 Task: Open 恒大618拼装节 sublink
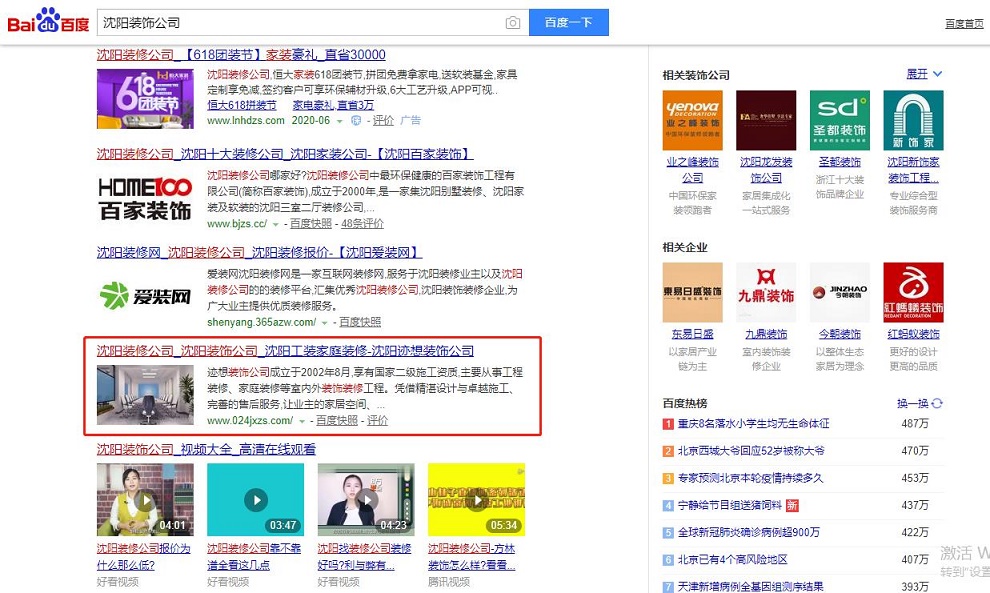pos(241,105)
